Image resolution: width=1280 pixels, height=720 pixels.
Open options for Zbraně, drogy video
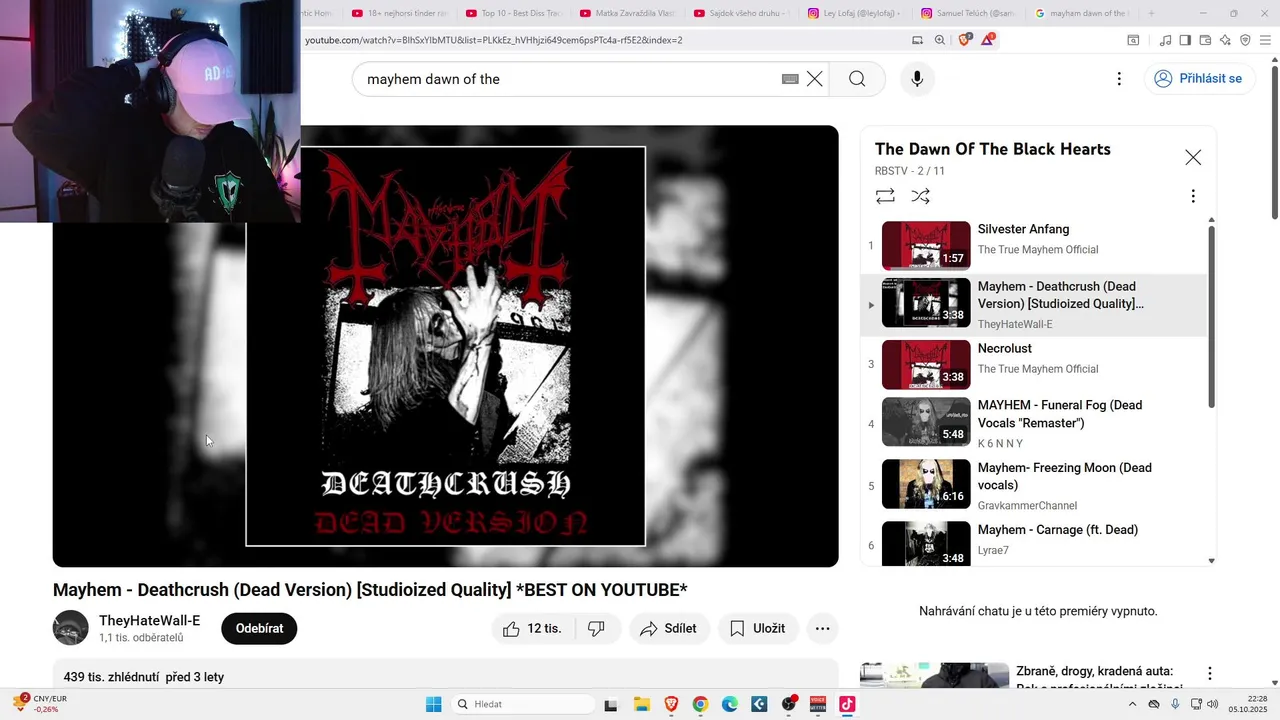(1209, 674)
